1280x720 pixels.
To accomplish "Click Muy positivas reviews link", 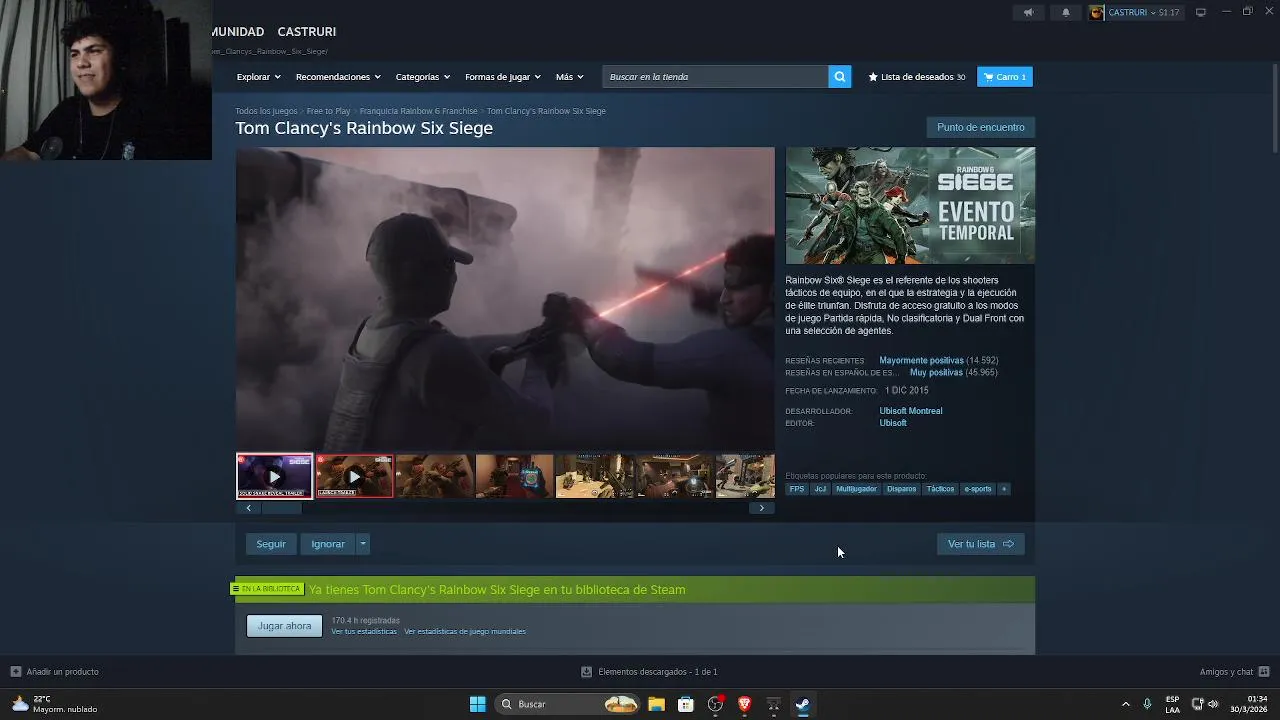I will pos(936,372).
